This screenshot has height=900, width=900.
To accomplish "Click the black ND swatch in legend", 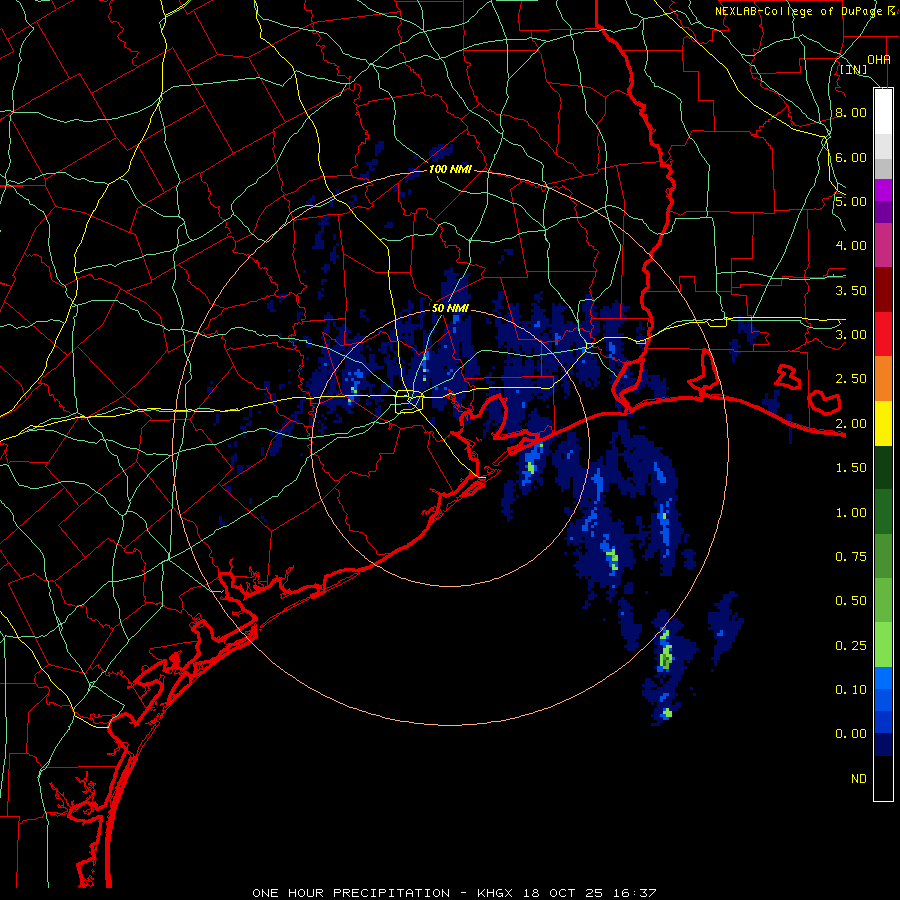I will tap(883, 778).
